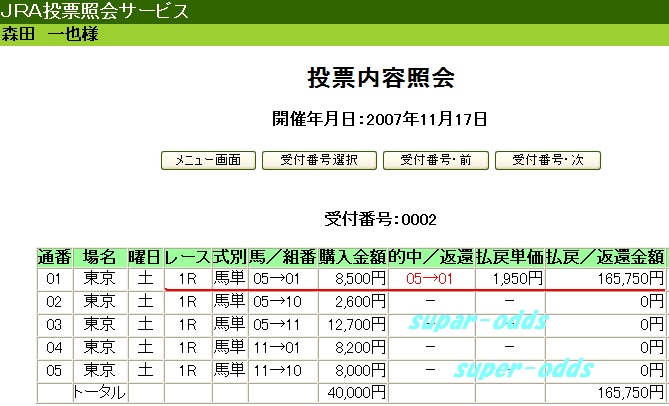Click the 曜日 column header
Screen dimensions: 669x406
point(145,257)
